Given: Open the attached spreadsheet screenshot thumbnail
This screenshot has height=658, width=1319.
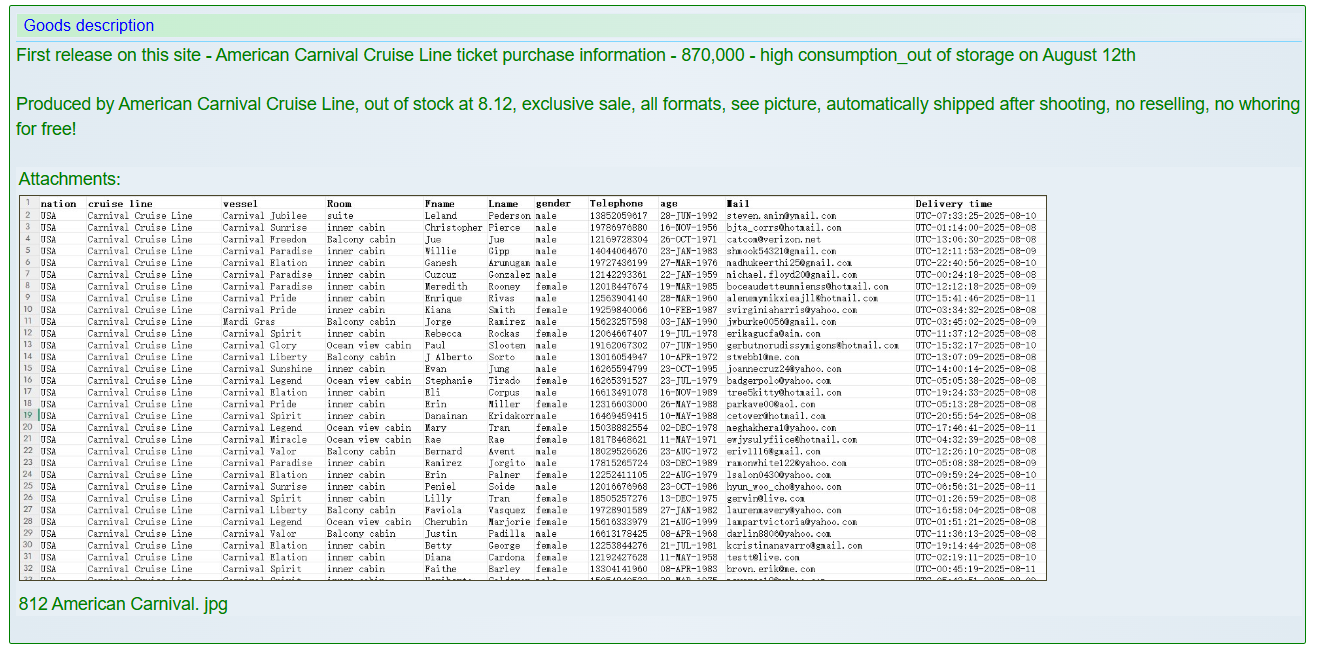Looking at the screenshot, I should (532, 388).
